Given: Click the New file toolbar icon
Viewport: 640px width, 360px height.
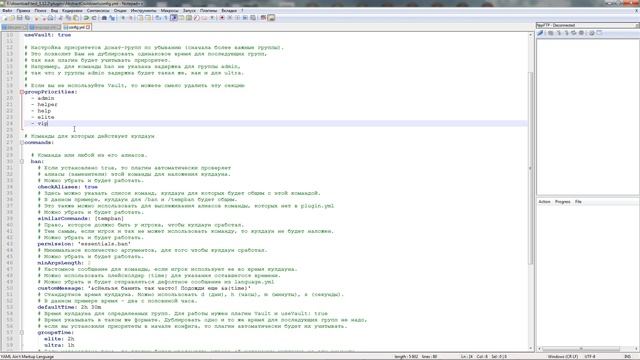Looking at the screenshot, I should (4, 18).
